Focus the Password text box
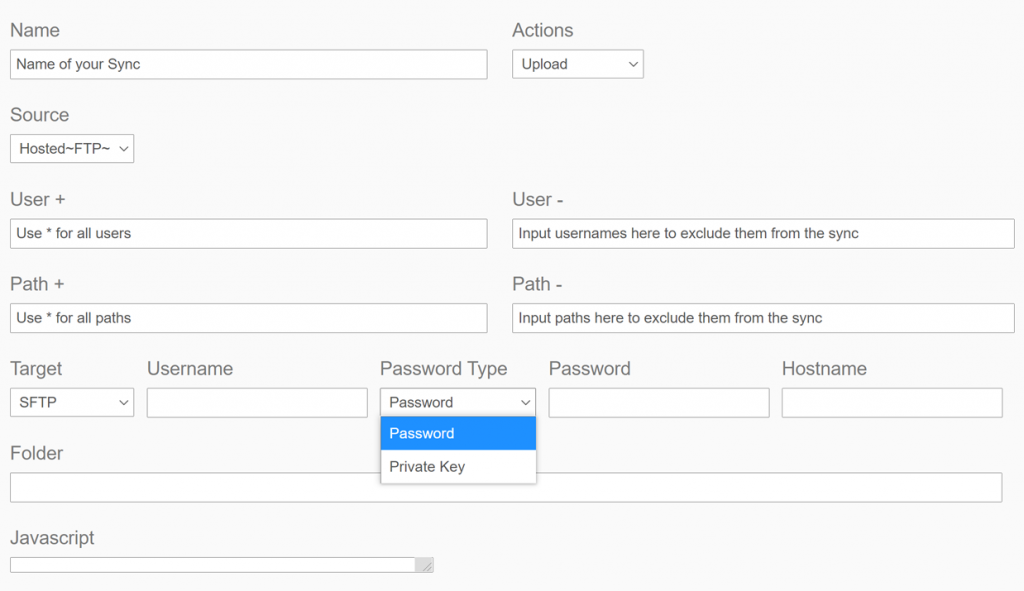Viewport: 1024px width, 591px height. click(x=659, y=402)
